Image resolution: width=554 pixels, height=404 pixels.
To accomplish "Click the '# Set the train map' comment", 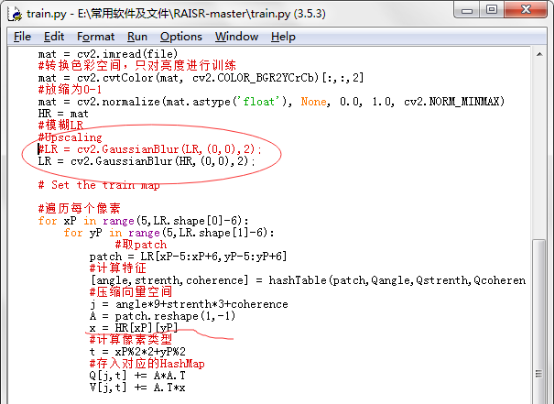I will click(x=99, y=185).
